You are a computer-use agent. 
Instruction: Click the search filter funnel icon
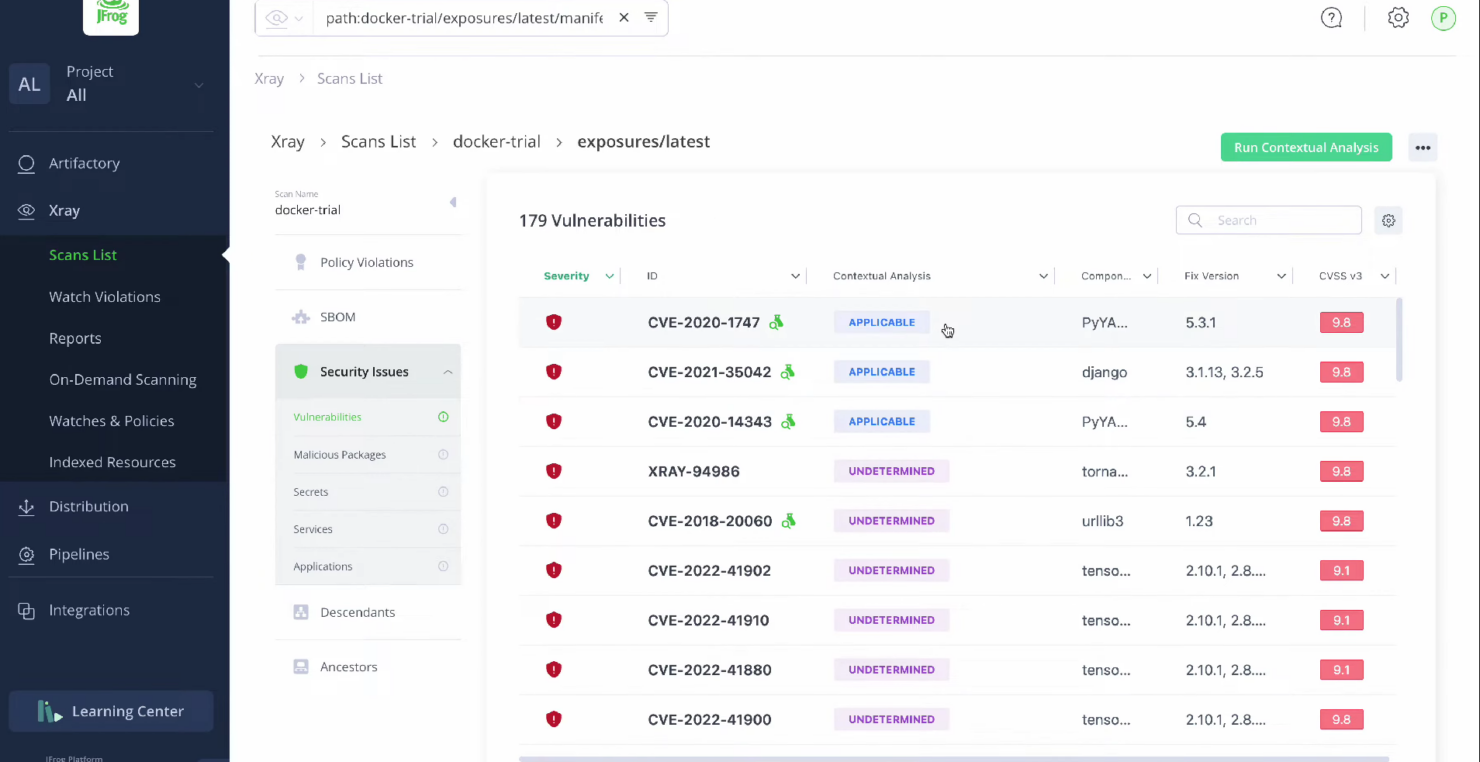[x=651, y=17]
